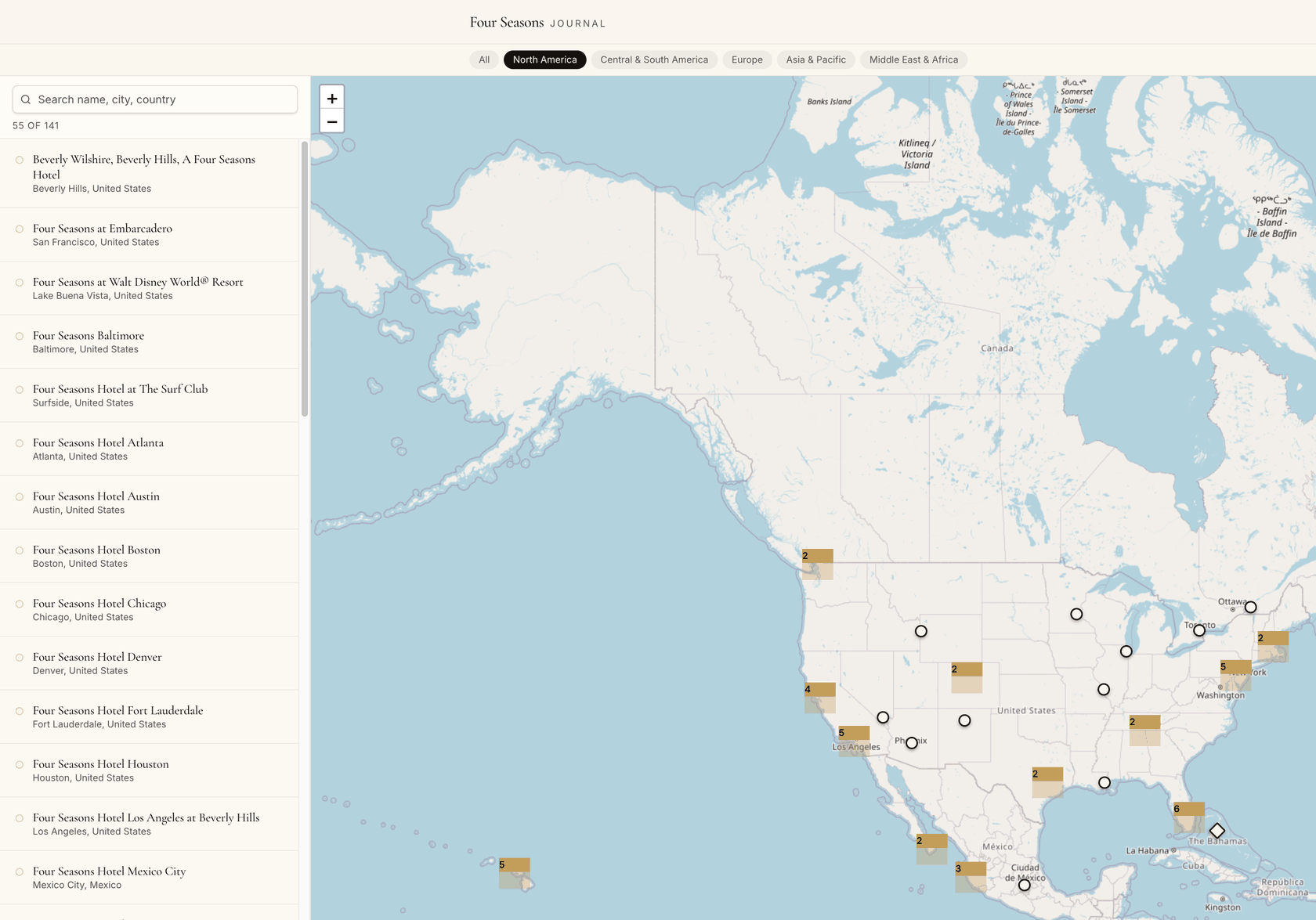The width and height of the screenshot is (1316, 920).
Task: Click the search magnifier icon
Action: [x=26, y=99]
